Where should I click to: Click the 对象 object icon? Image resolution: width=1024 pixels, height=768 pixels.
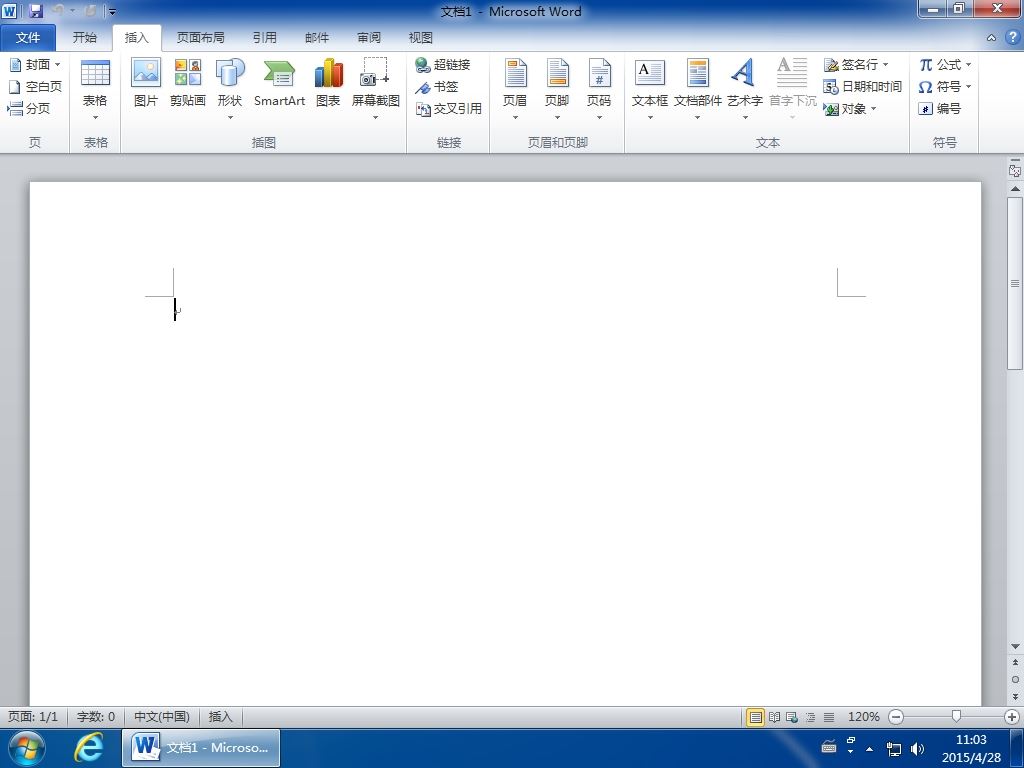[x=830, y=108]
